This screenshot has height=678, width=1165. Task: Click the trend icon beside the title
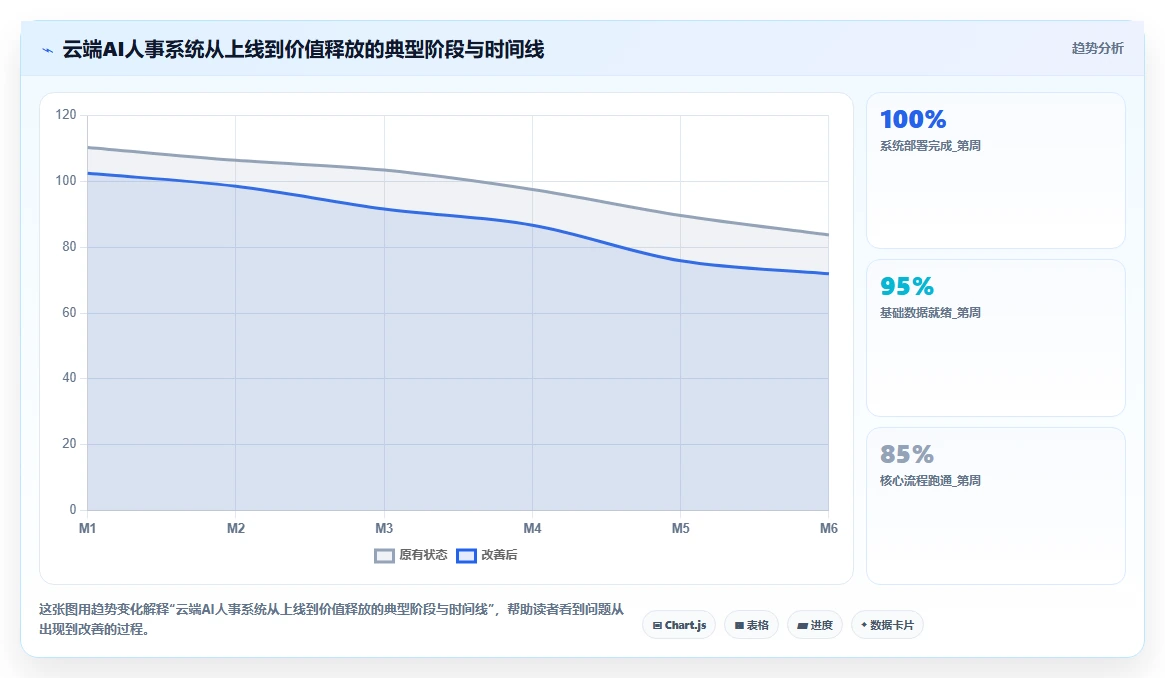48,50
